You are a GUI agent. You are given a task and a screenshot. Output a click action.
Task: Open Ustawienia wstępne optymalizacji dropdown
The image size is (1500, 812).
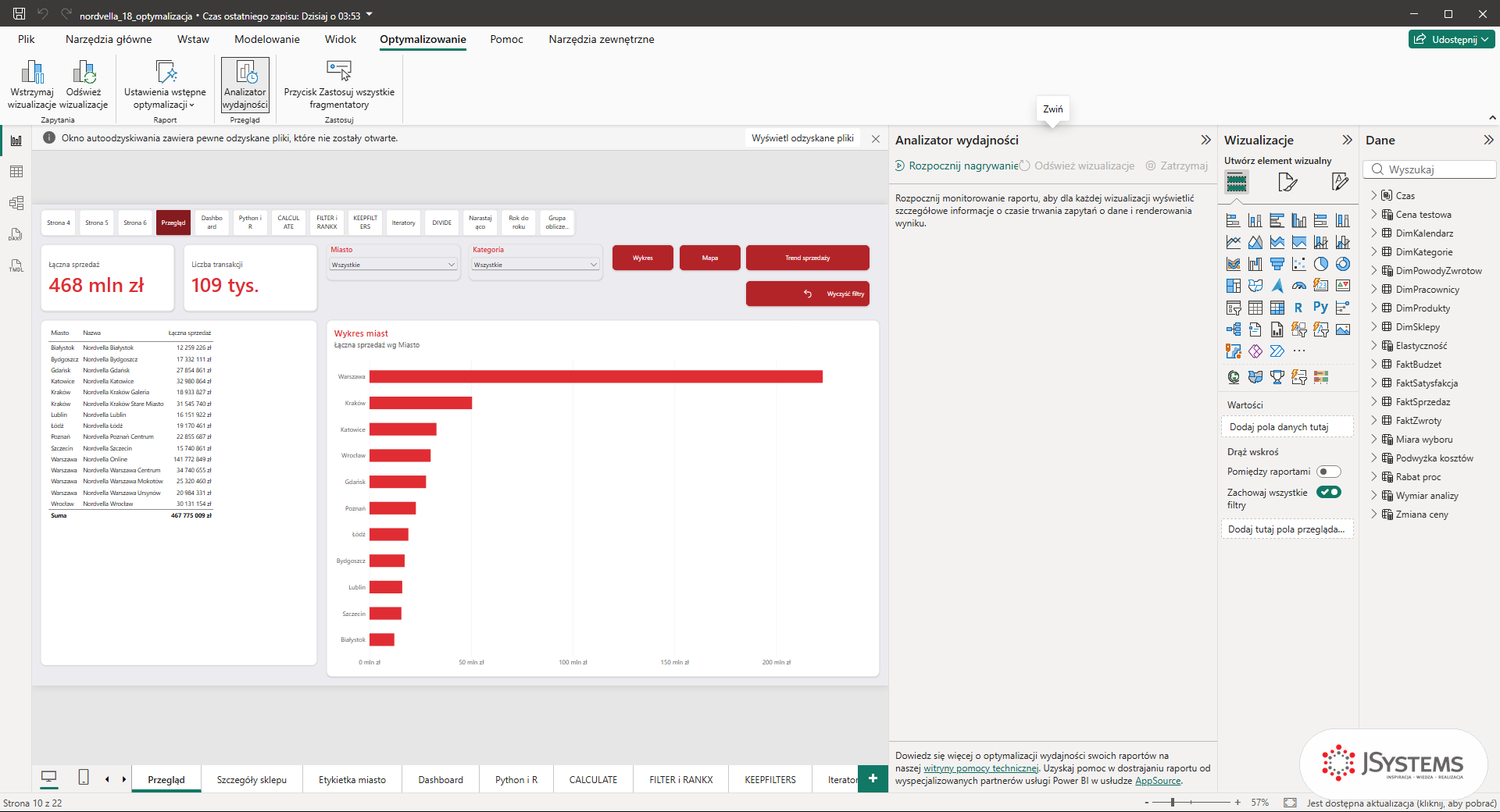(x=165, y=85)
